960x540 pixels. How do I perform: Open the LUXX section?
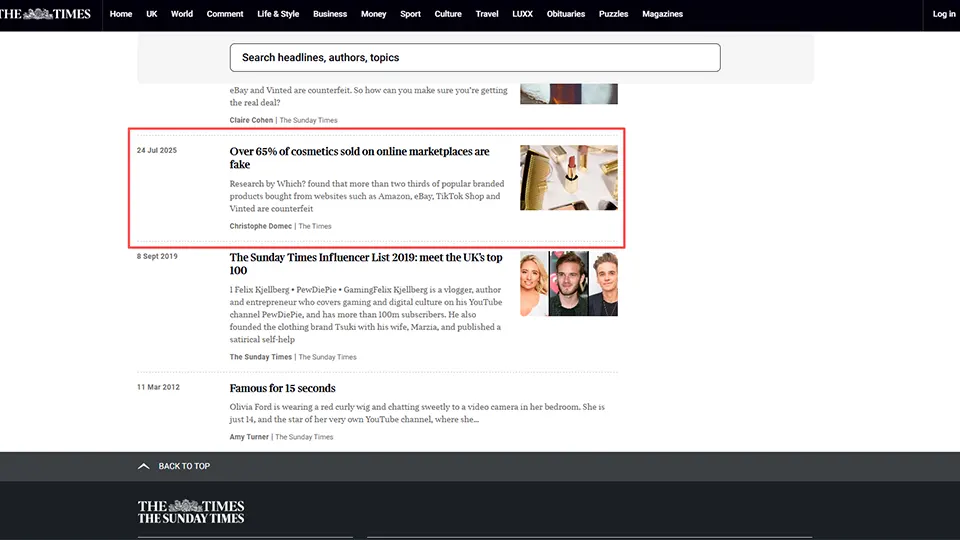click(x=522, y=13)
